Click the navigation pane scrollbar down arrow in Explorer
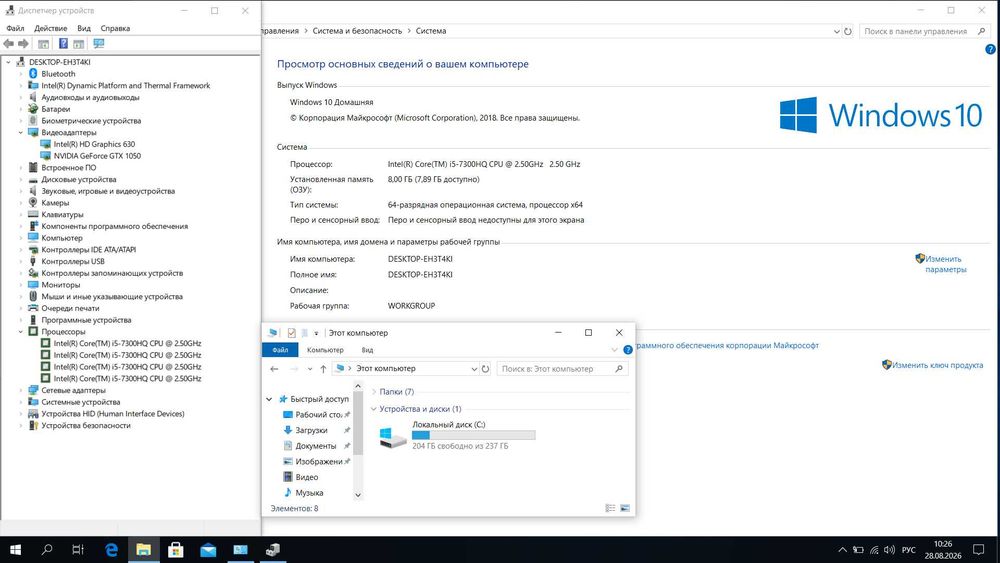This screenshot has height=563, width=1000. point(358,495)
